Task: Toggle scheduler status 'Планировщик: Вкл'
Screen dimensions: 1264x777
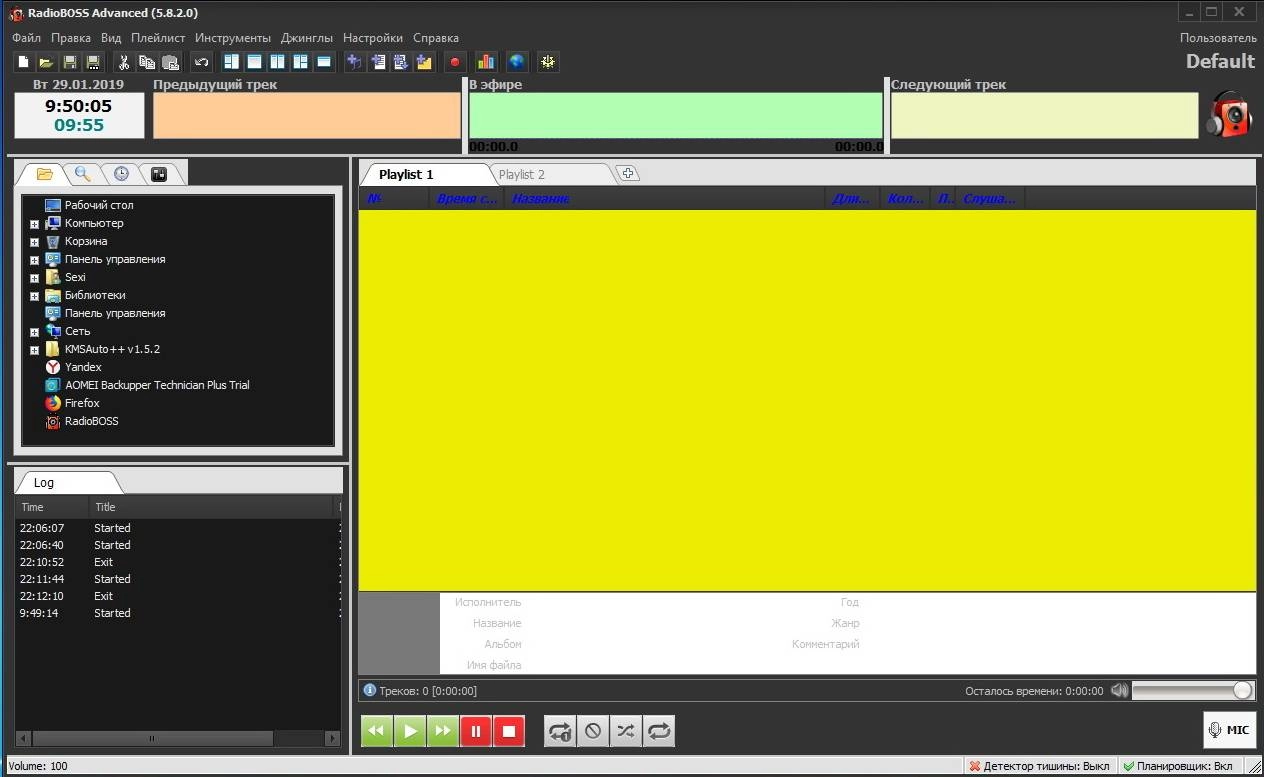Action: [x=1177, y=766]
